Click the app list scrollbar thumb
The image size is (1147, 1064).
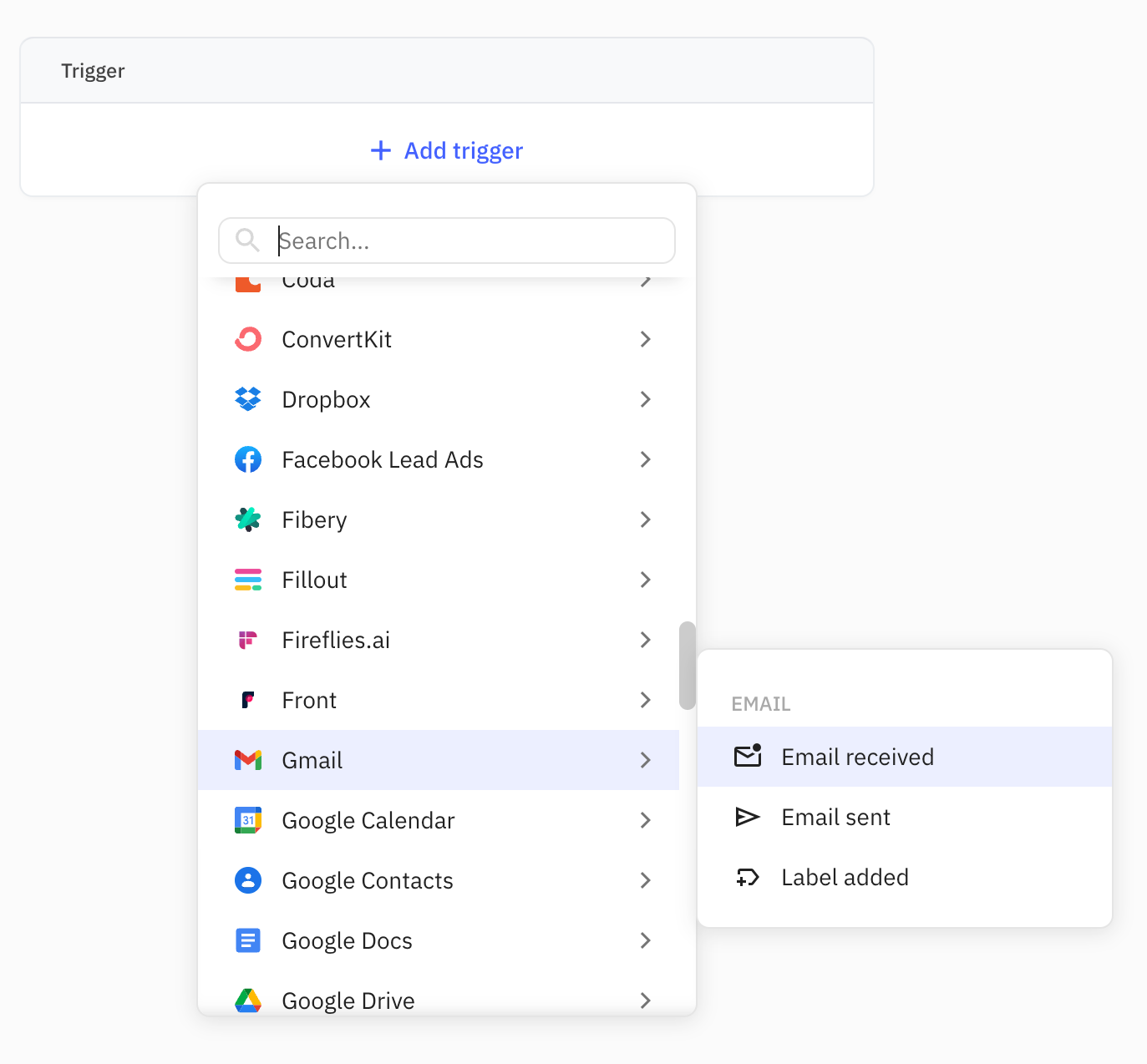point(688,666)
